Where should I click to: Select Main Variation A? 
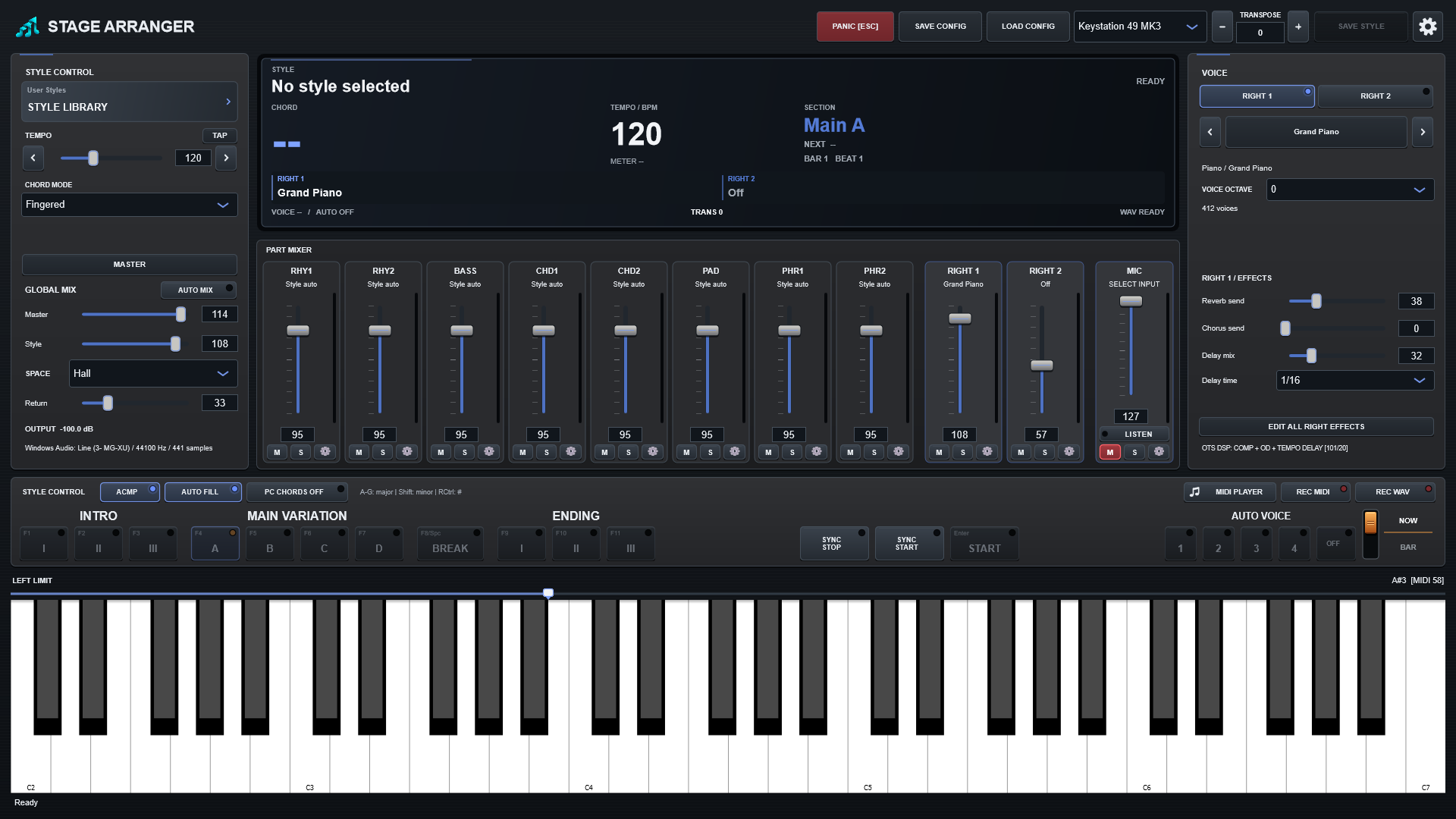(x=215, y=544)
